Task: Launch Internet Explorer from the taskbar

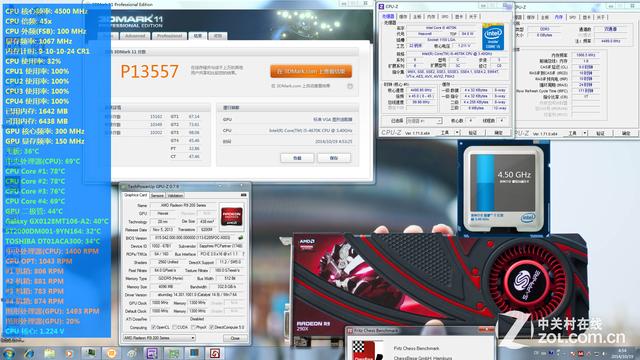Action: tap(29, 353)
